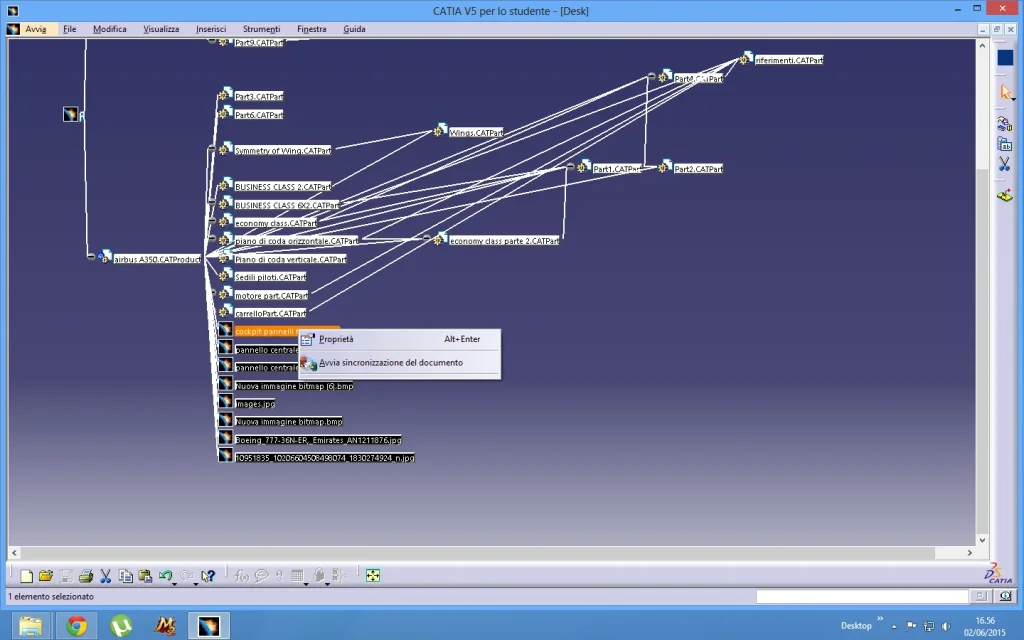The width and height of the screenshot is (1024, 640).
Task: Click the What's This help icon
Action: pyautogui.click(x=208, y=576)
